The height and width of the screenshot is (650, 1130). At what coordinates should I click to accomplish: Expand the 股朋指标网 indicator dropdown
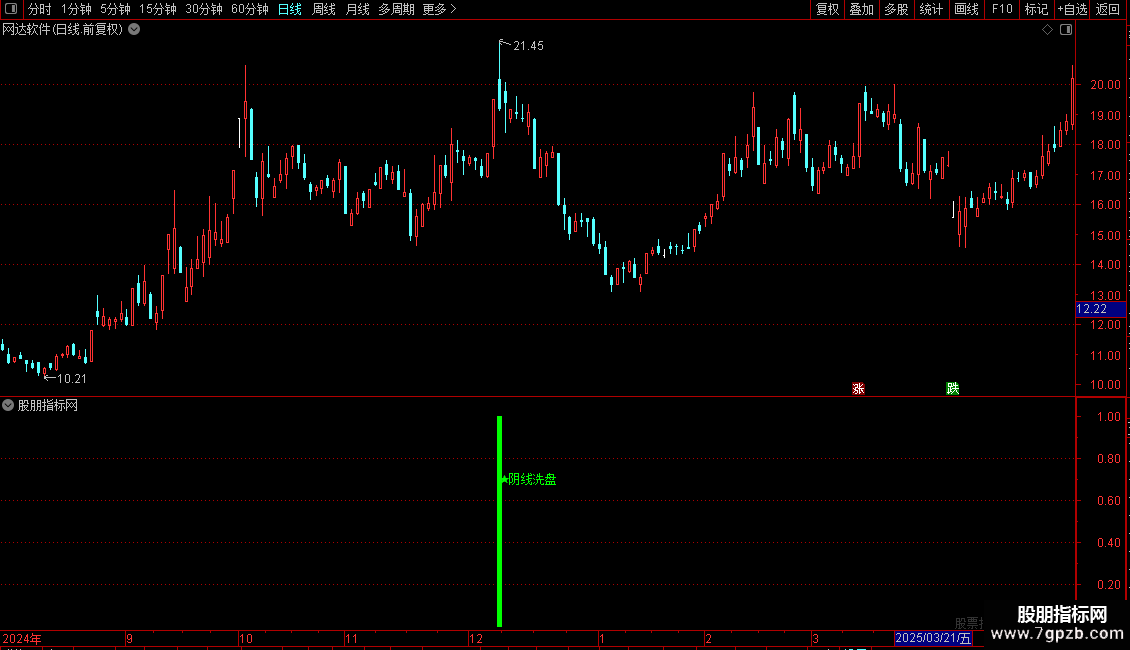coord(8,405)
